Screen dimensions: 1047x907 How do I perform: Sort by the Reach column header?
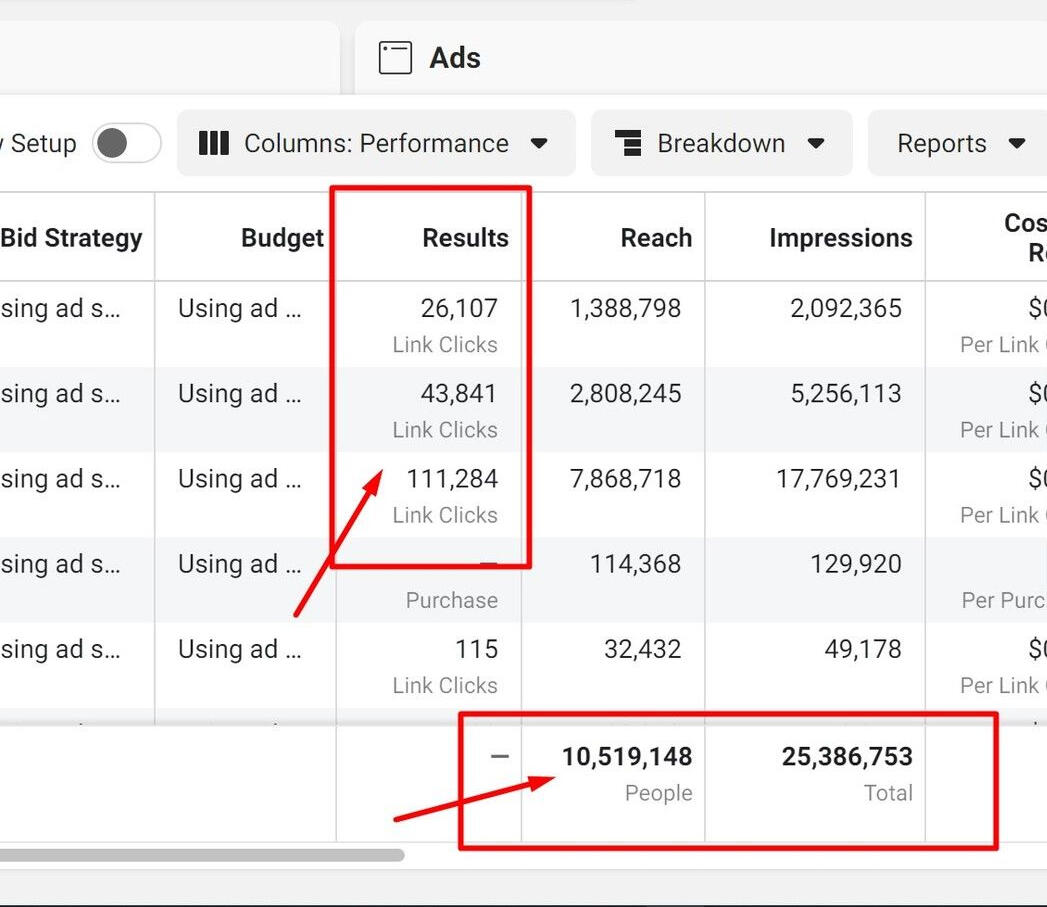(x=656, y=238)
